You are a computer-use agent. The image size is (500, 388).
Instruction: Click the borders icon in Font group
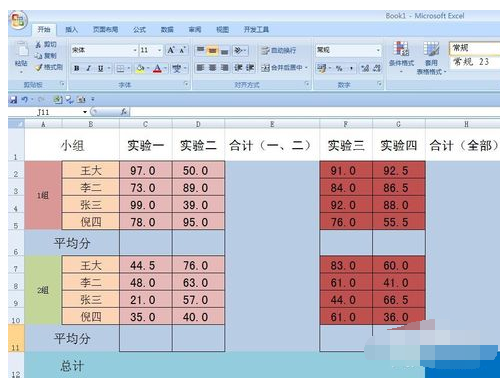pyautogui.click(x=120, y=69)
